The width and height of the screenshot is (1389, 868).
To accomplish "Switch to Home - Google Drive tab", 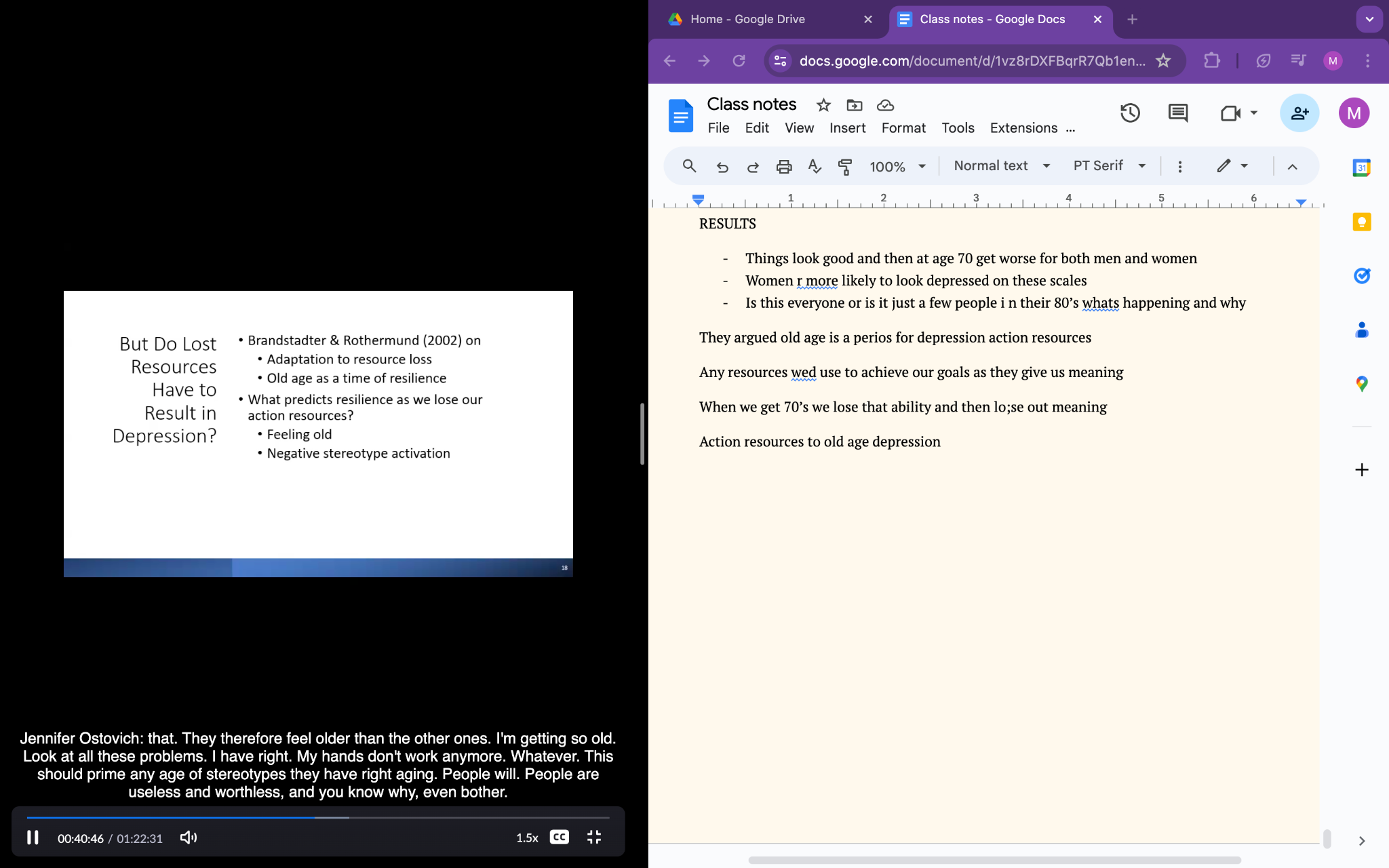I will (747, 19).
